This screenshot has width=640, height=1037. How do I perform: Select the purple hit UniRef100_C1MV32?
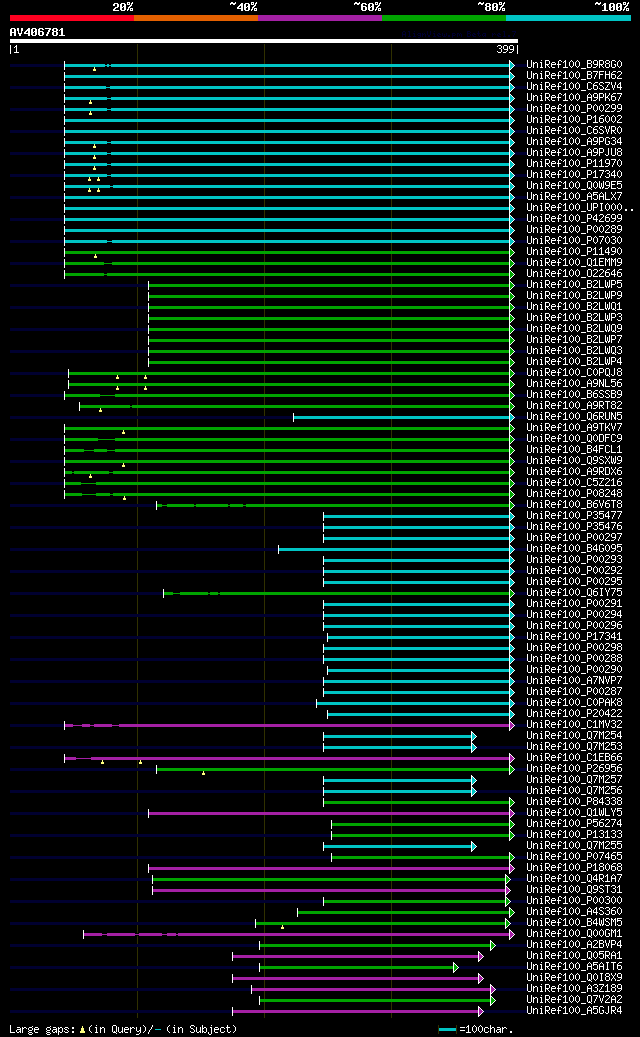574,724
